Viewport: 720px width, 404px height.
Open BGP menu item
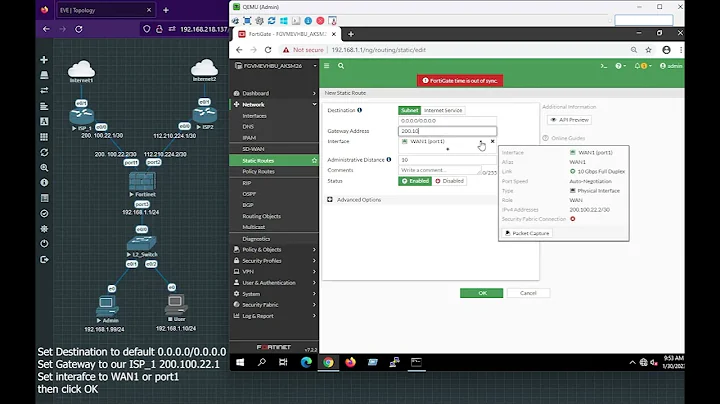(x=248, y=205)
